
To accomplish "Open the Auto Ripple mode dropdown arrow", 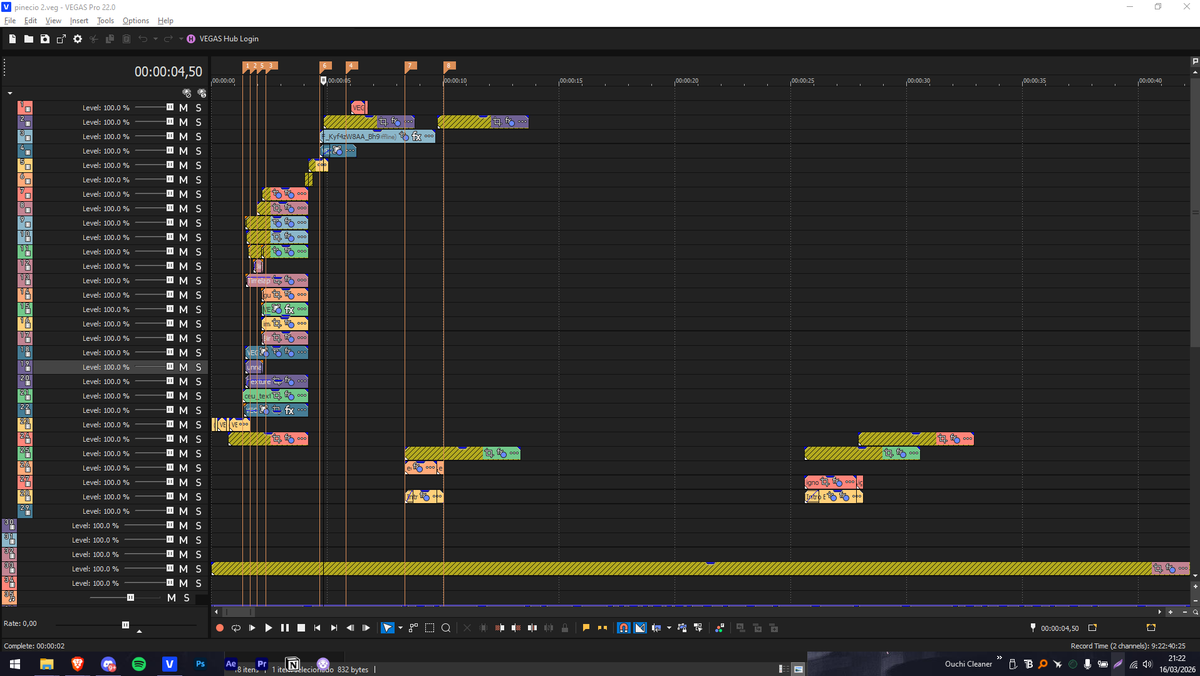I will coord(669,628).
